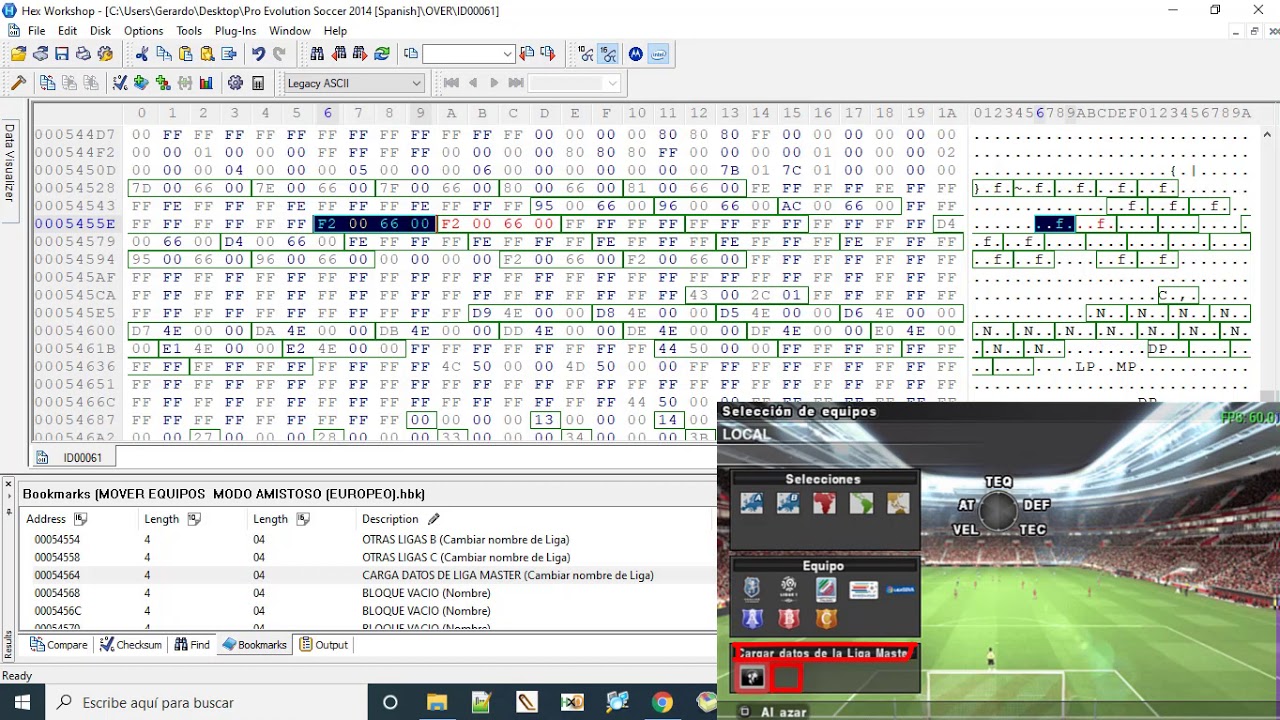The image size is (1280, 720).
Task: Click the Export arrow icon after paste icons
Action: coord(229,54)
